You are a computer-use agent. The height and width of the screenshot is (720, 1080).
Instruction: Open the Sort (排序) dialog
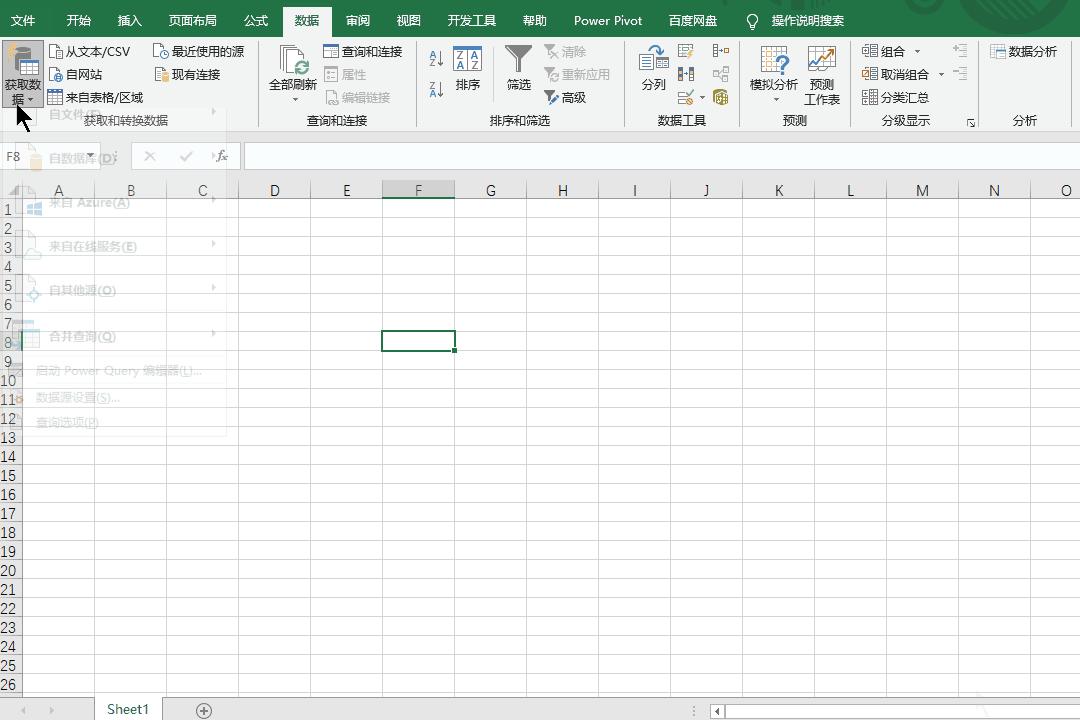point(468,68)
